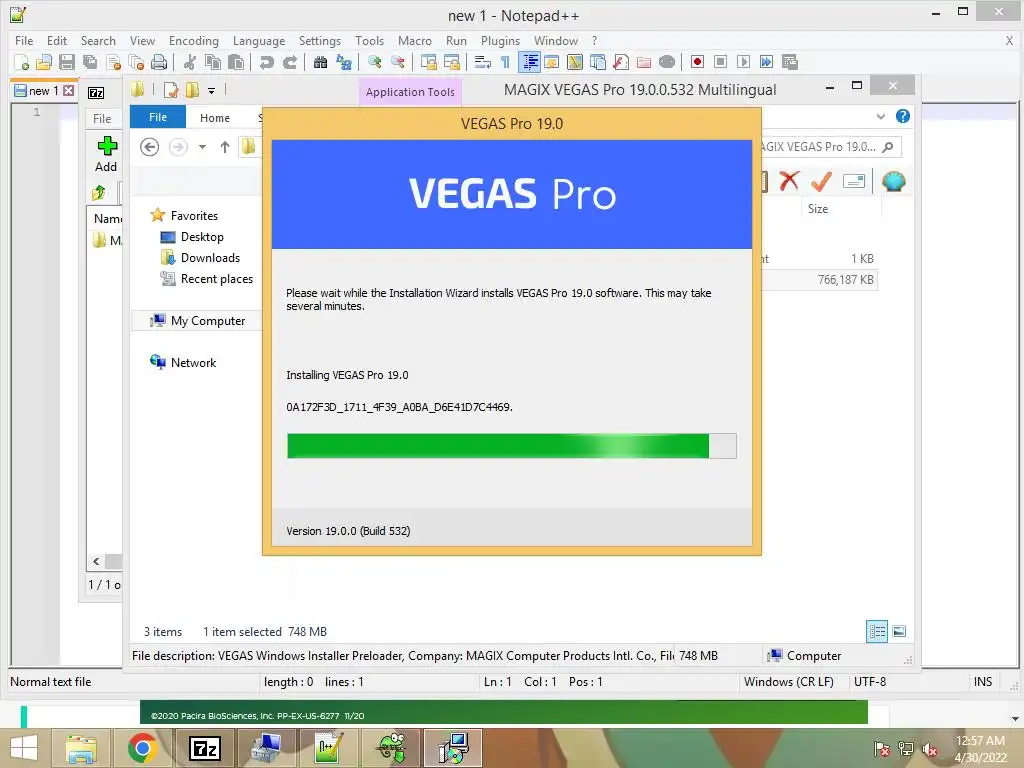Click the Windows Start button
The image size is (1024, 768).
24,748
